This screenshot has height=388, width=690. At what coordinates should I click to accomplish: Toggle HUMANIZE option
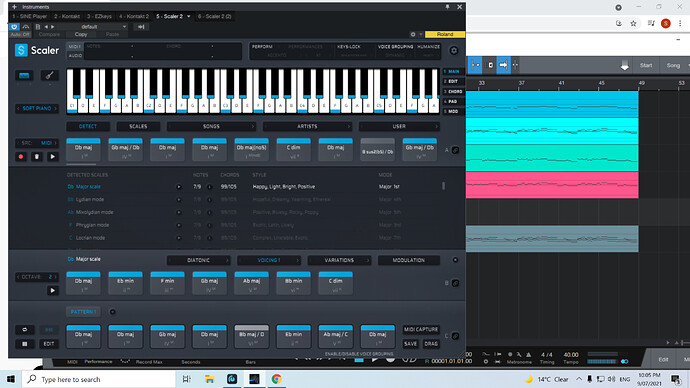pyautogui.click(x=429, y=47)
